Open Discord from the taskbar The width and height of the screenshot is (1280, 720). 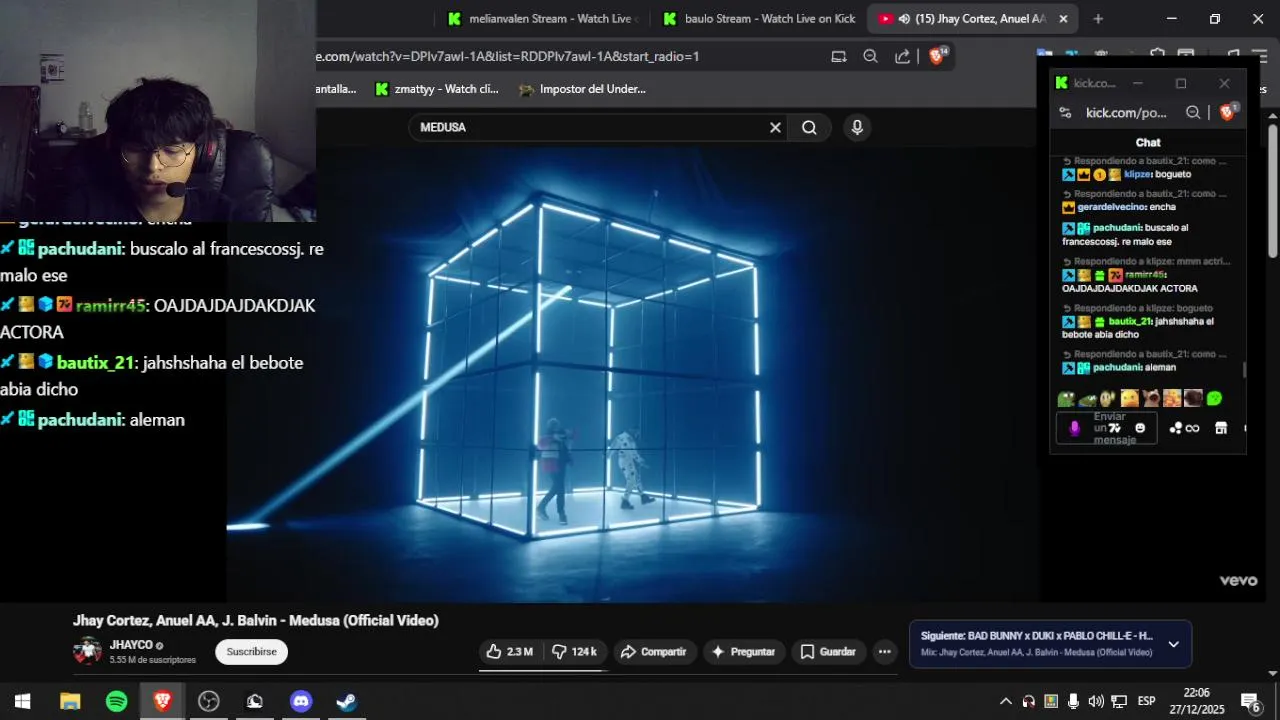pos(301,701)
